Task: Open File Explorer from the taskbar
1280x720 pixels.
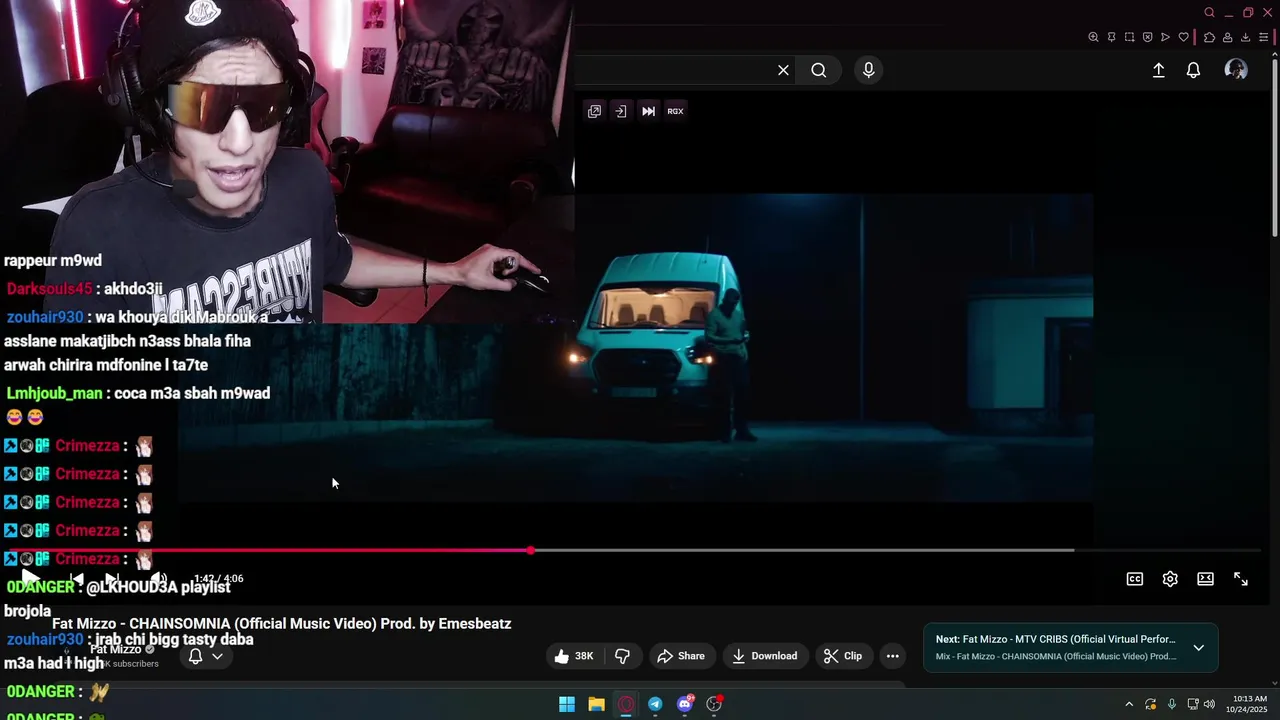Action: [596, 704]
